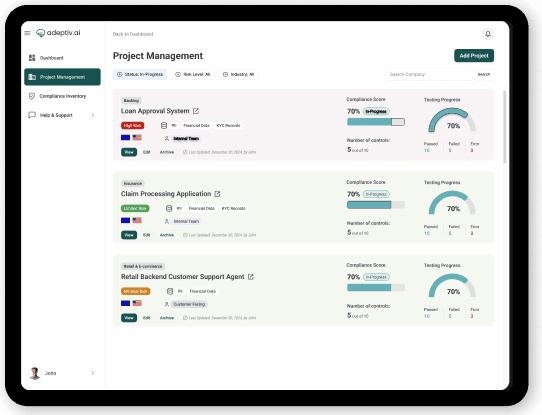Open Loan Approval System external link icon
This screenshot has height=415, width=542.
196,111
